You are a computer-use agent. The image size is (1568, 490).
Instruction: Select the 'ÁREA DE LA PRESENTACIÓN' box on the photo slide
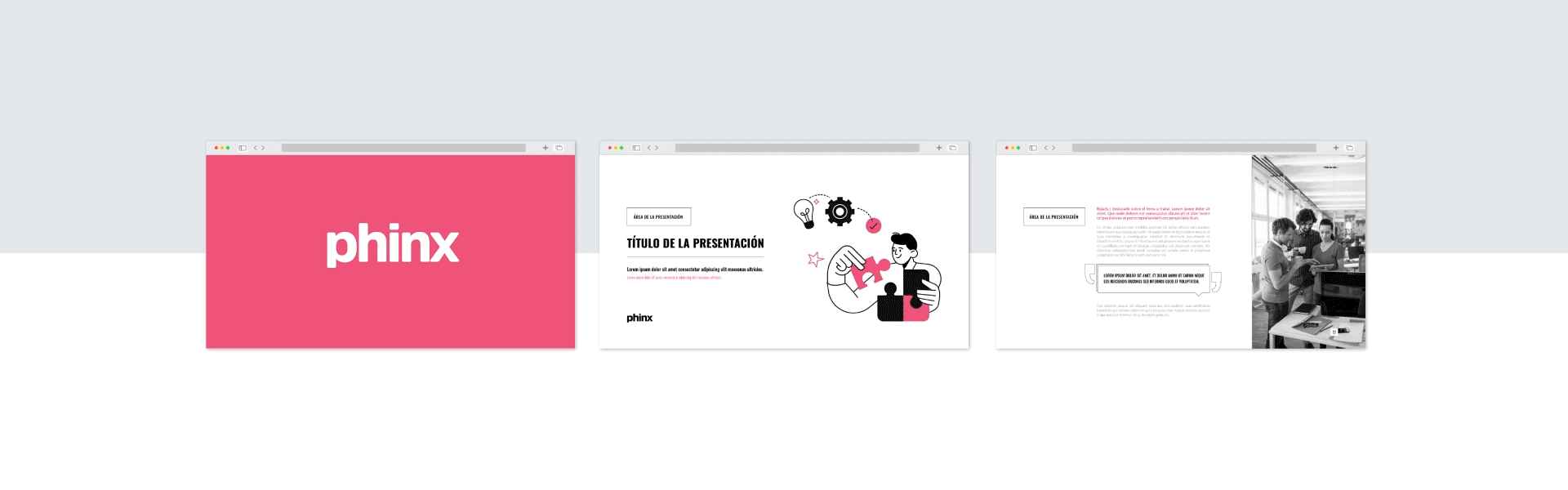1054,216
